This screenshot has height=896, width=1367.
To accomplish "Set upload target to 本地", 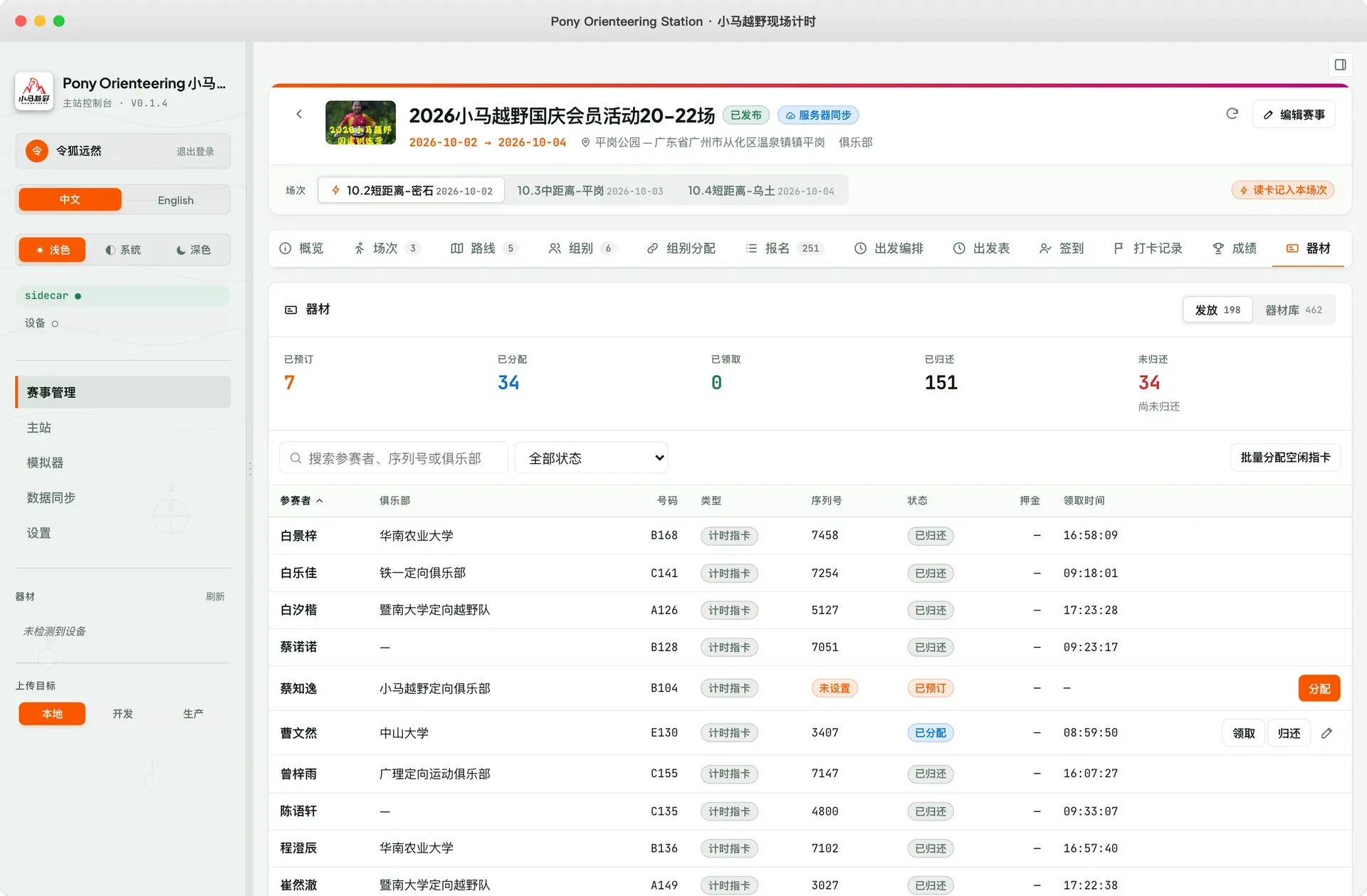I will tap(52, 714).
